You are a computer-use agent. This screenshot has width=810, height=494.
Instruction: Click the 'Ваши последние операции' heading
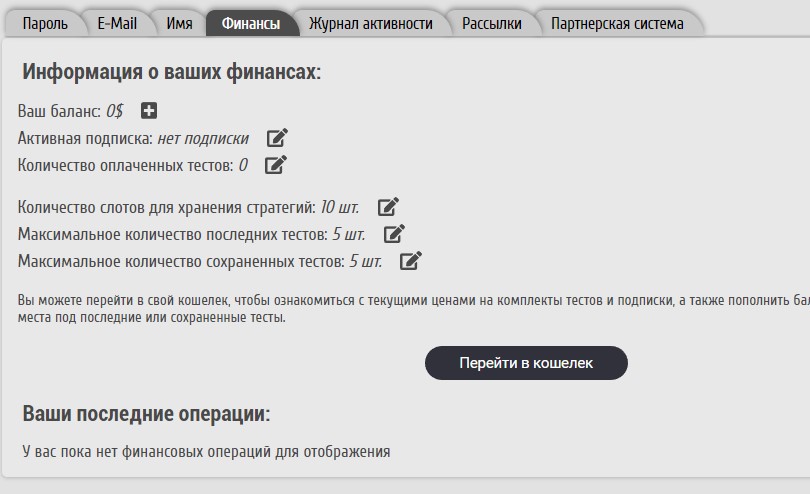(x=146, y=414)
